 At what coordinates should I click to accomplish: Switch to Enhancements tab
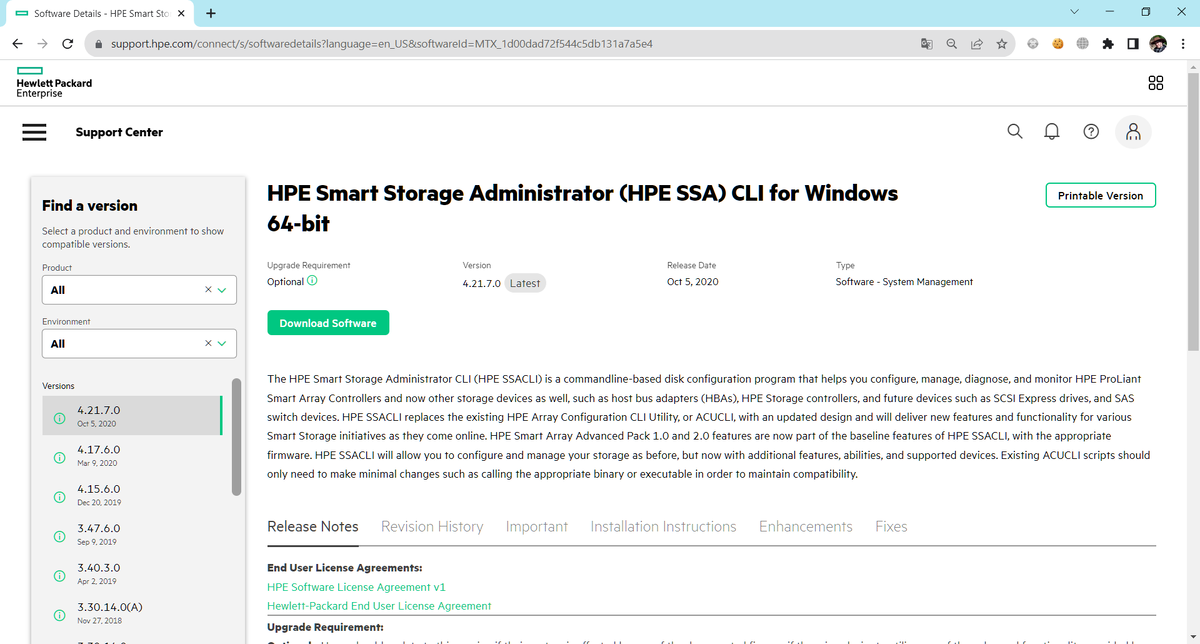[x=806, y=527]
